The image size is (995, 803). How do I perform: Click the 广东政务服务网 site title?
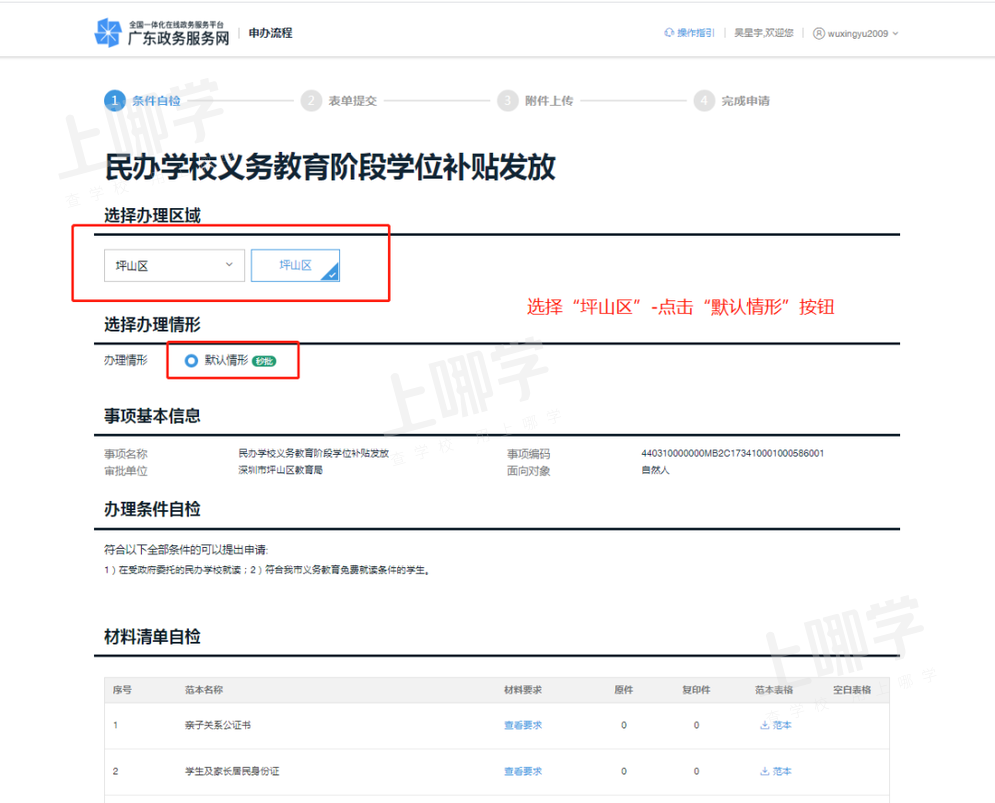(x=178, y=38)
